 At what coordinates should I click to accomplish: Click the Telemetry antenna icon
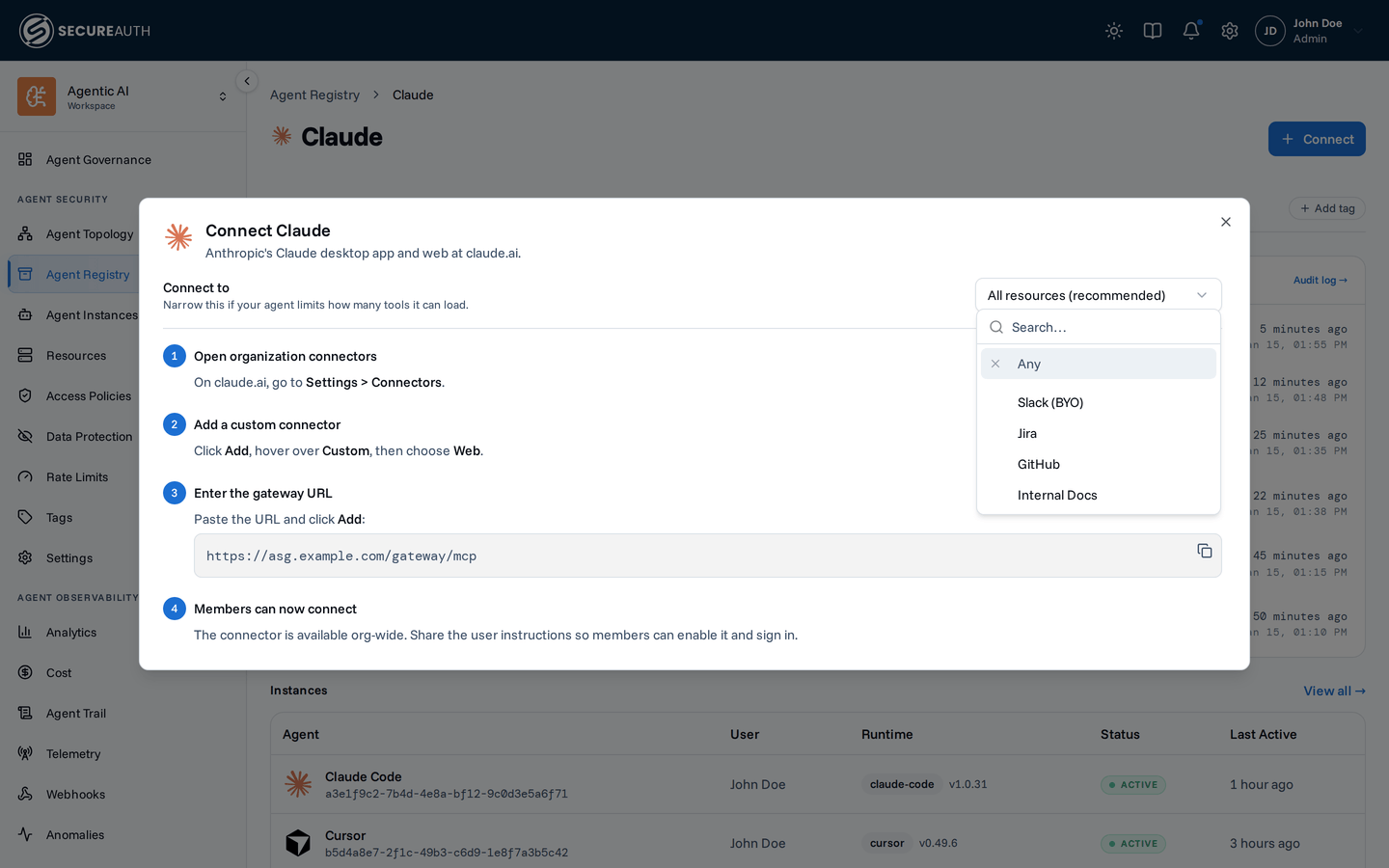pyautogui.click(x=25, y=753)
